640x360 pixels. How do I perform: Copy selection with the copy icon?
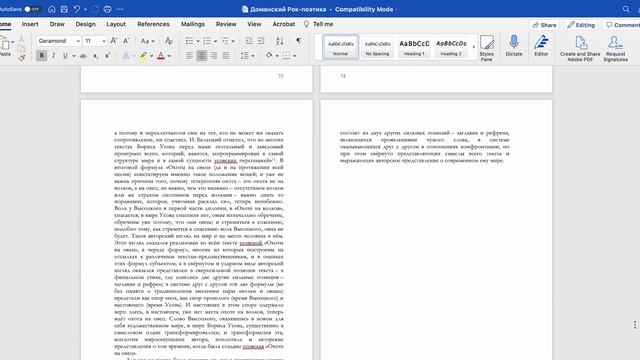coord(21,48)
